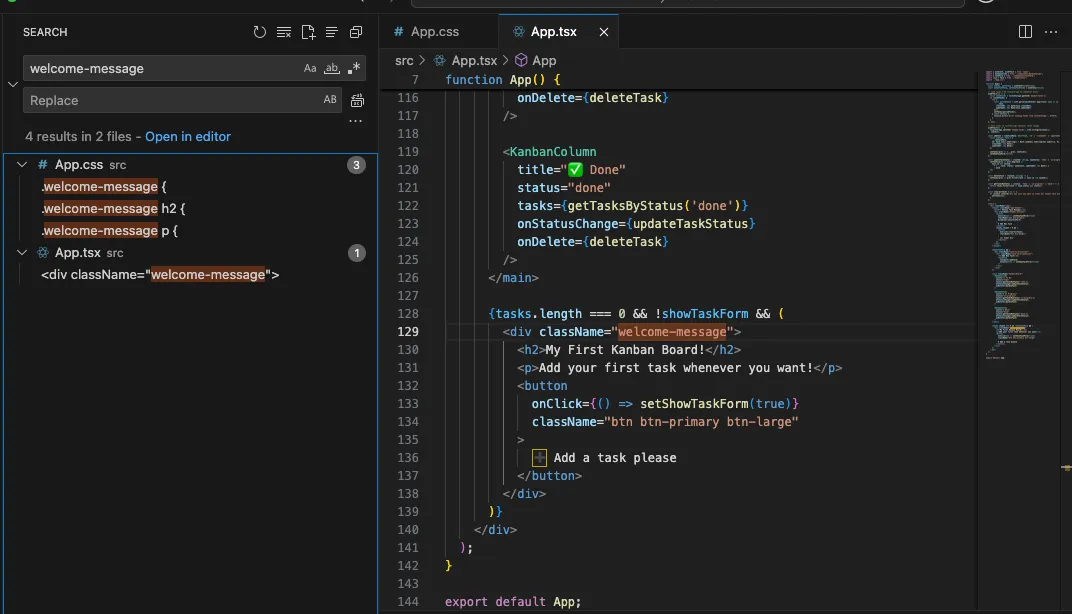Refresh the search results
Viewport: 1072px width, 614px height.
[260, 32]
